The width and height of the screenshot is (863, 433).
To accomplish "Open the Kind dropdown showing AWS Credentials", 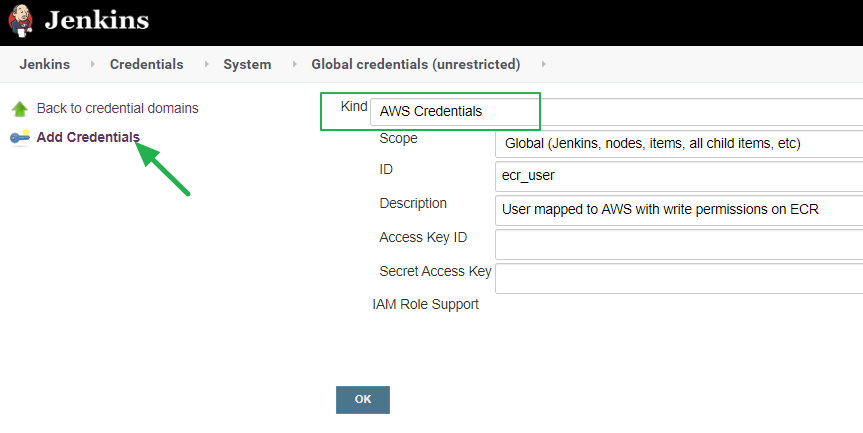I will pos(616,112).
